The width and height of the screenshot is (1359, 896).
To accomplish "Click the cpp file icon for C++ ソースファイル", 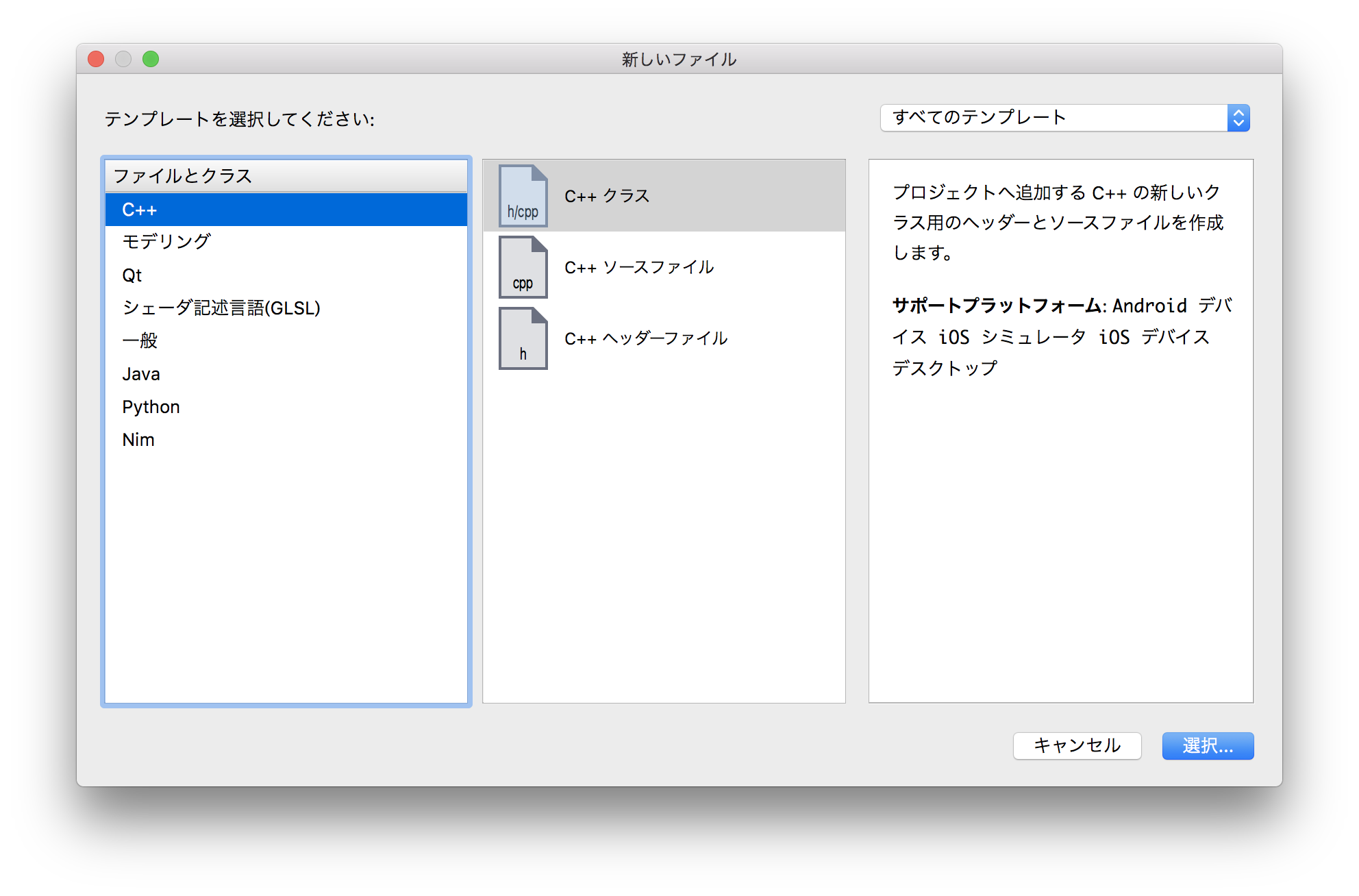I will (523, 267).
